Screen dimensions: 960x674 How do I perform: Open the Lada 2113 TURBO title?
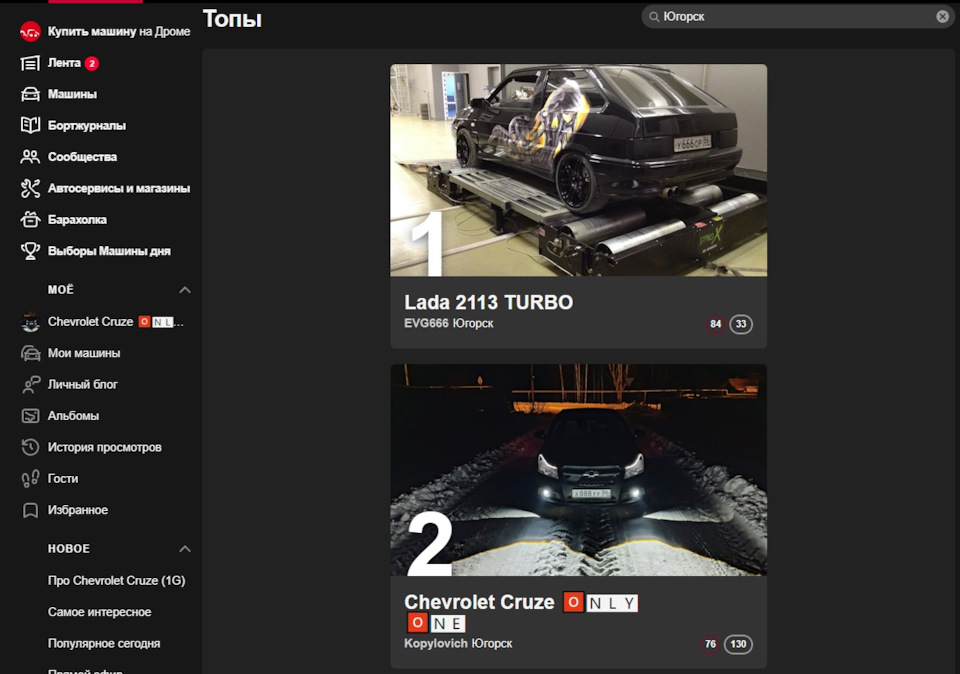click(x=489, y=302)
